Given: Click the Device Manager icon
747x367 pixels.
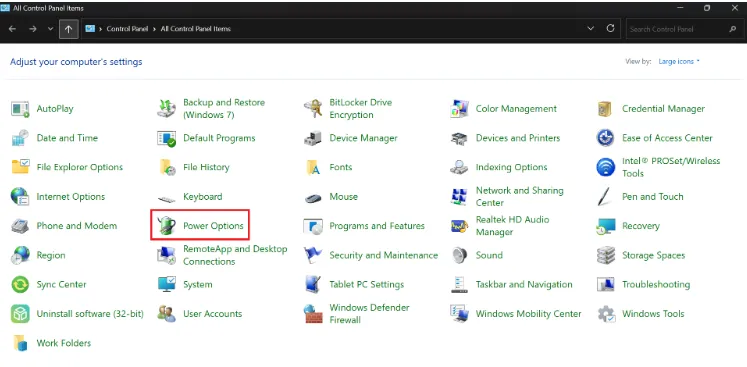Looking at the screenshot, I should pos(313,138).
